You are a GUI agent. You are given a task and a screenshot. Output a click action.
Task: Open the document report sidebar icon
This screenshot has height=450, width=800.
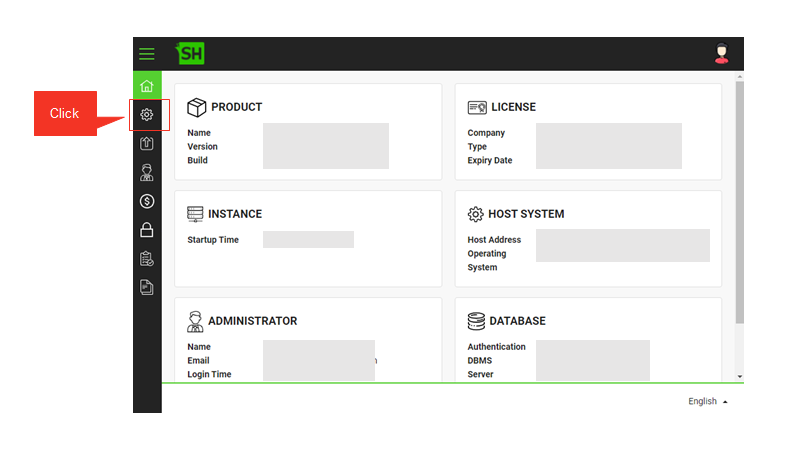pos(147,287)
